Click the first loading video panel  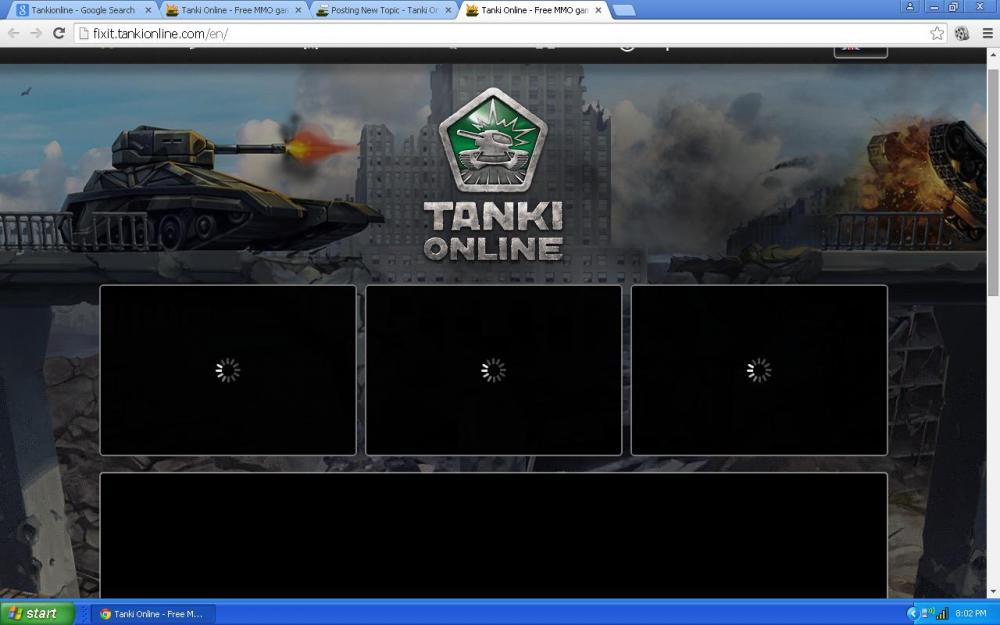pos(228,370)
